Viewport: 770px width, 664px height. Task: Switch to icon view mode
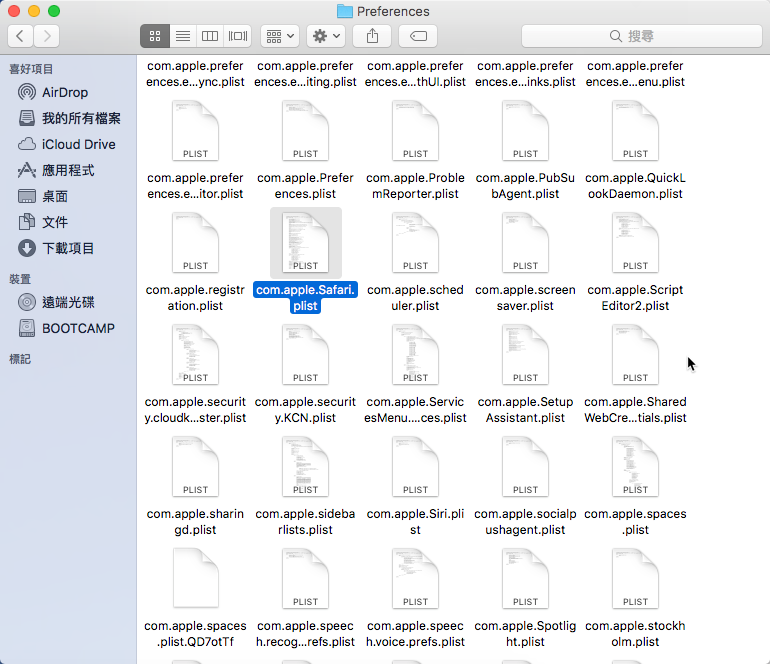[155, 36]
